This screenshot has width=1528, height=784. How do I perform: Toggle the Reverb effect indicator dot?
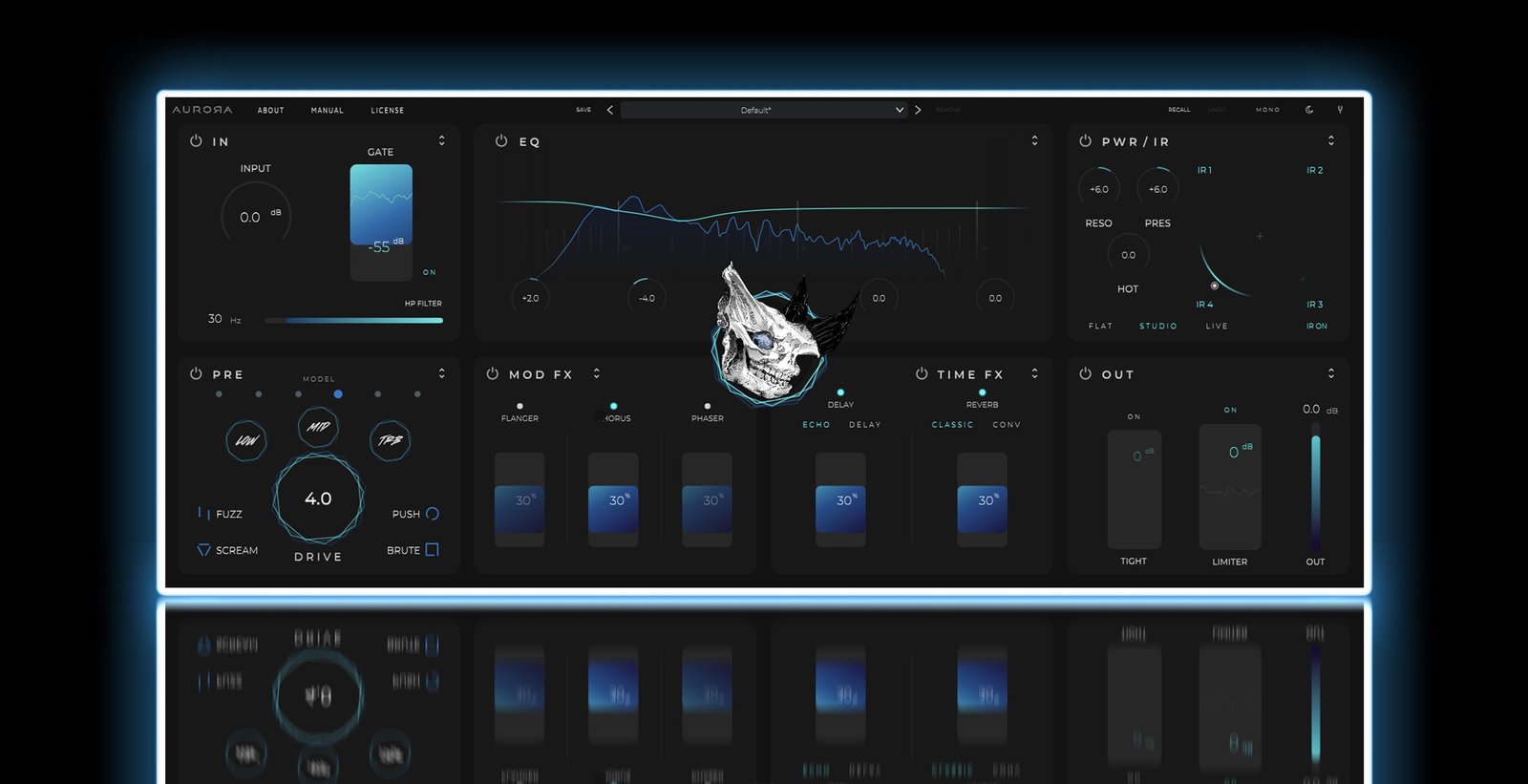tap(982, 392)
